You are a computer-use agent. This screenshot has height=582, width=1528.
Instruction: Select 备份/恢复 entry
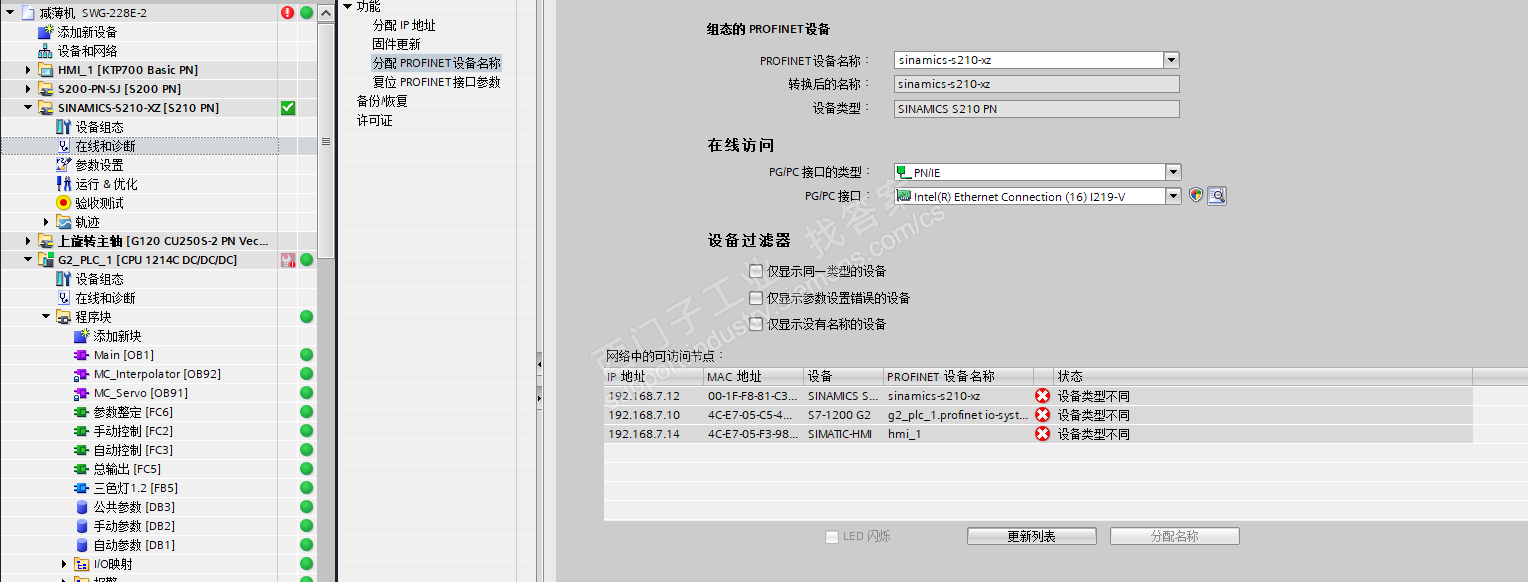pos(382,101)
